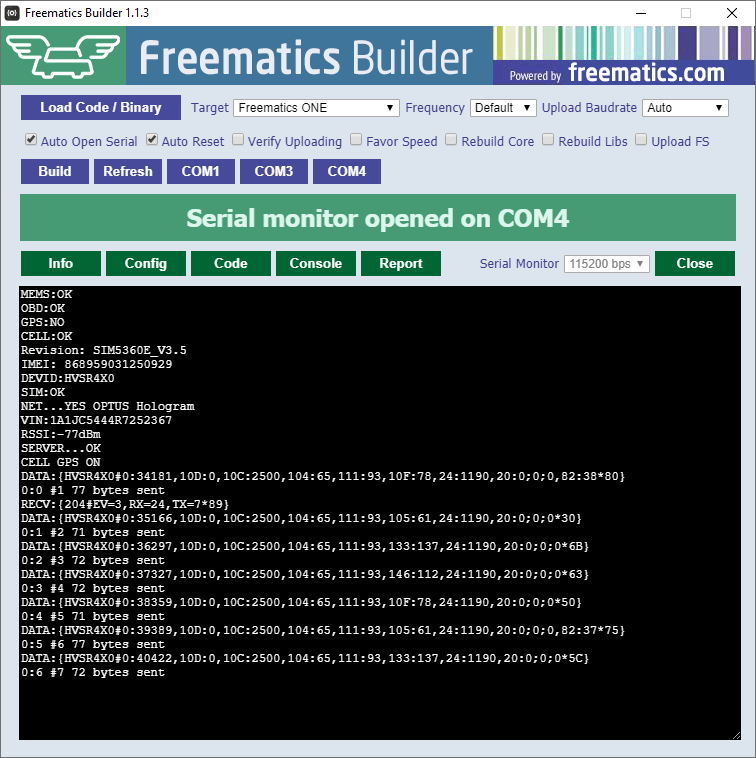Click the 'DEVID:HVSR4X0' console line
Screen dimensions: 756x758
click(67, 378)
